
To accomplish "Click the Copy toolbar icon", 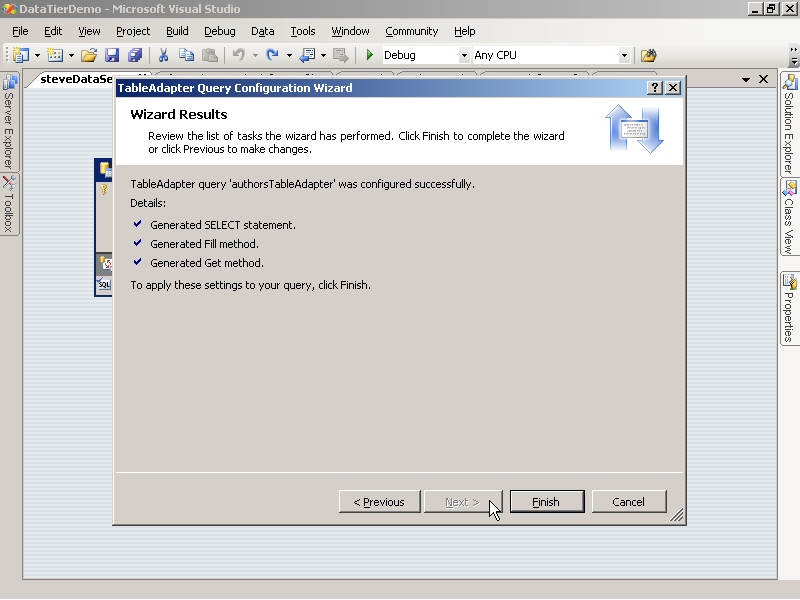I will (x=187, y=55).
